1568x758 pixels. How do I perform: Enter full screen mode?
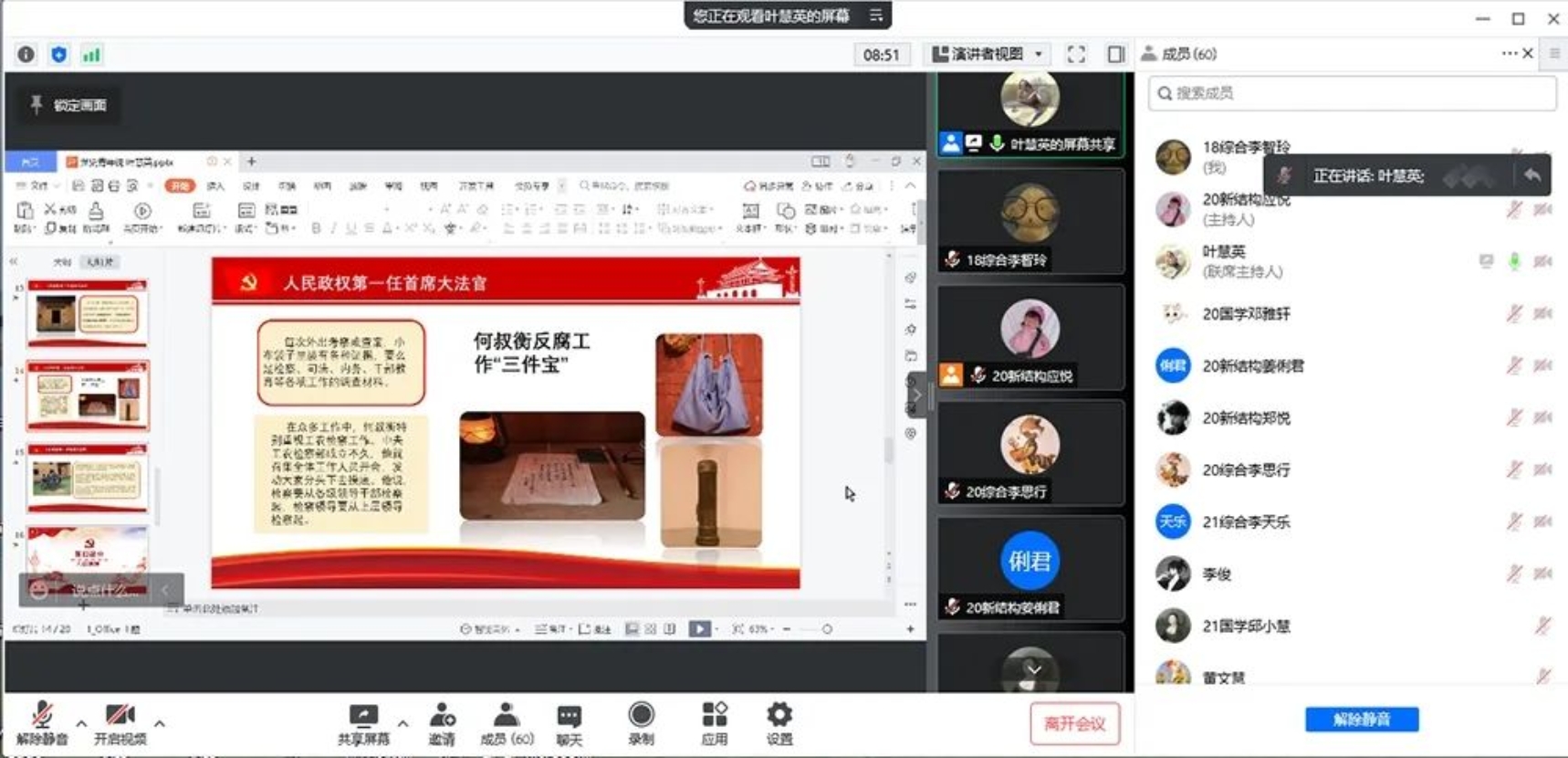coord(1076,54)
